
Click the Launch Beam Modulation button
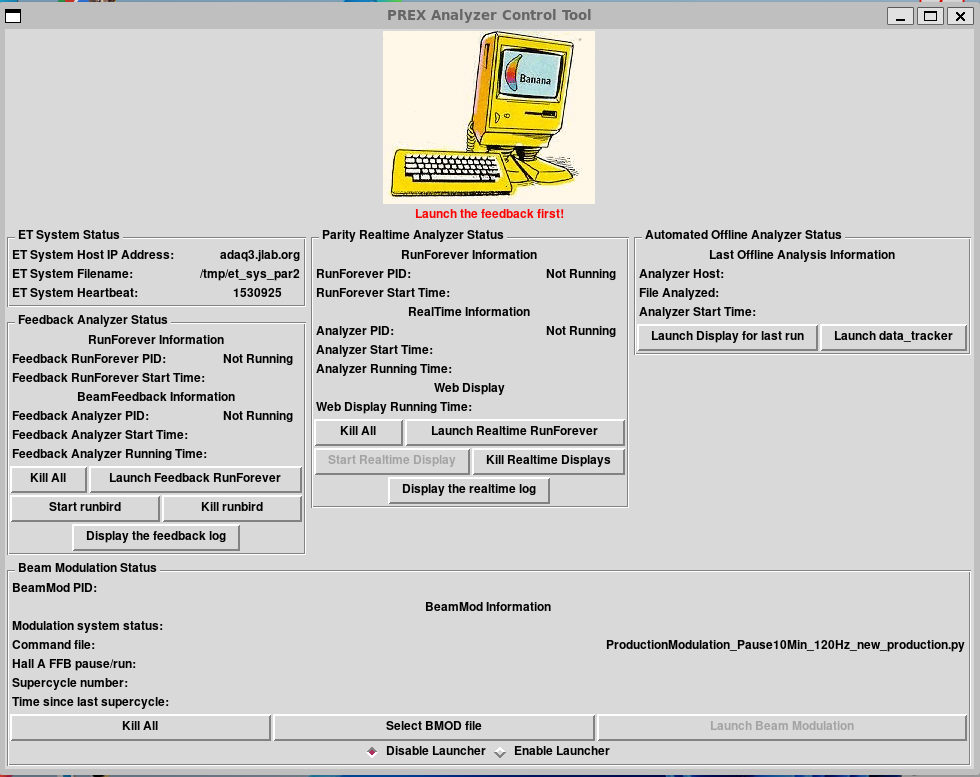(x=782, y=727)
